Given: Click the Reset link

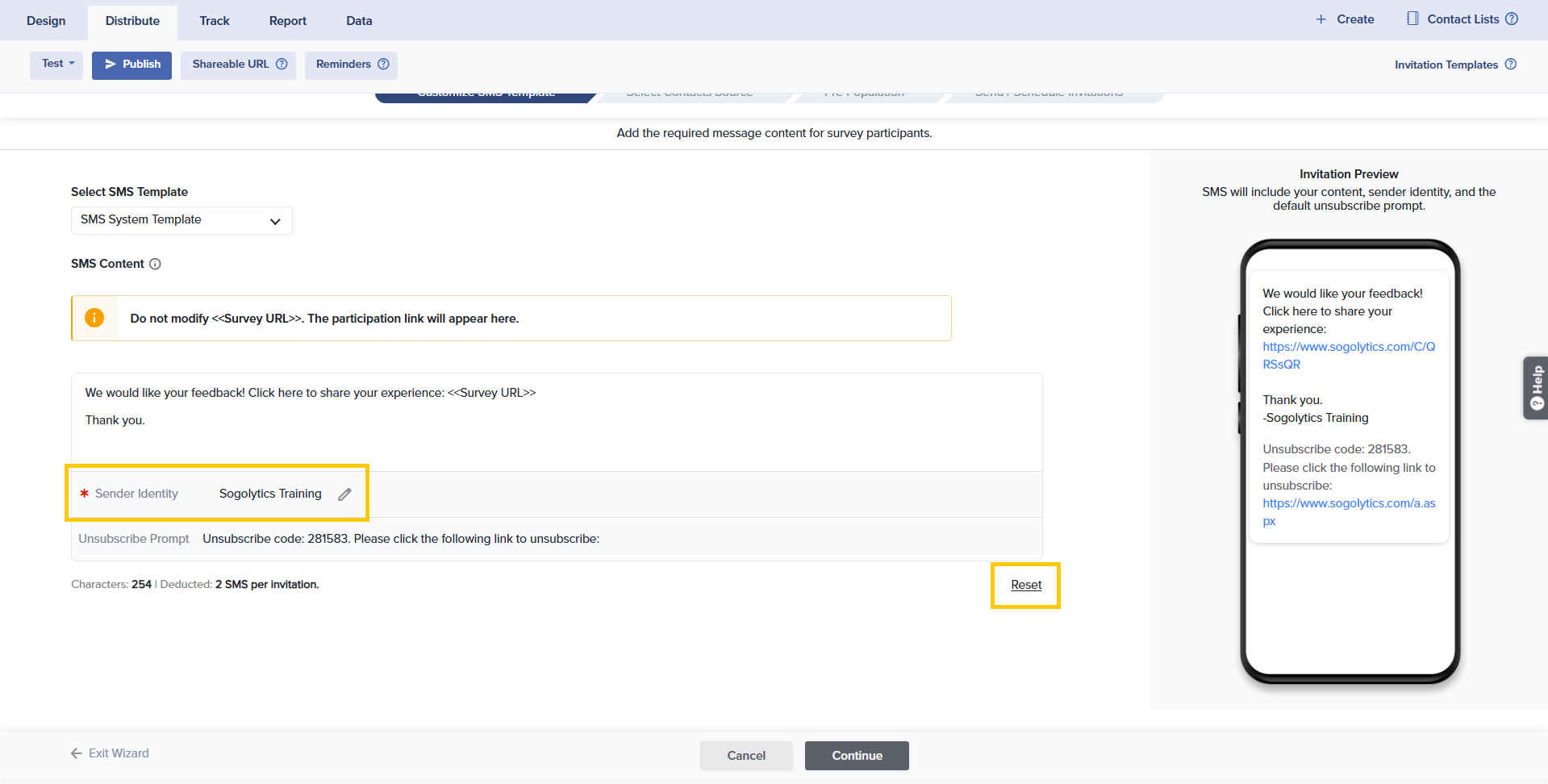Looking at the screenshot, I should pos(1026,585).
